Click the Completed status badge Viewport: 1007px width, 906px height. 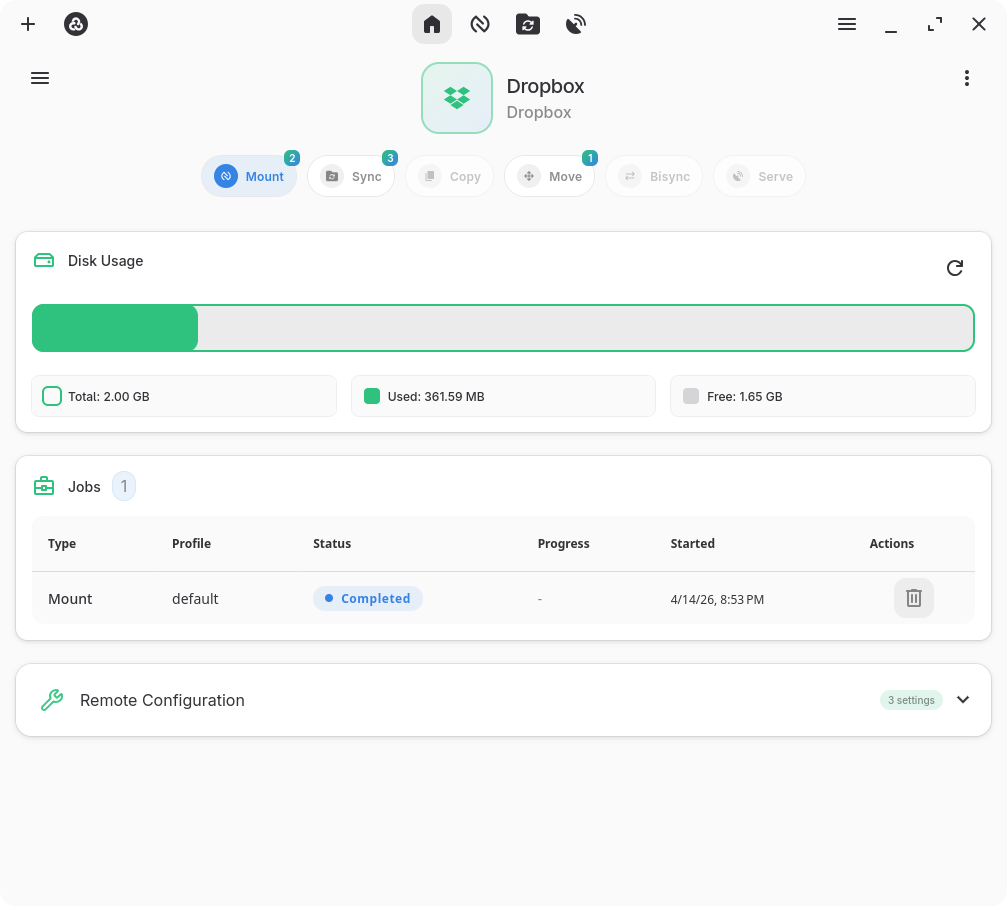367,598
